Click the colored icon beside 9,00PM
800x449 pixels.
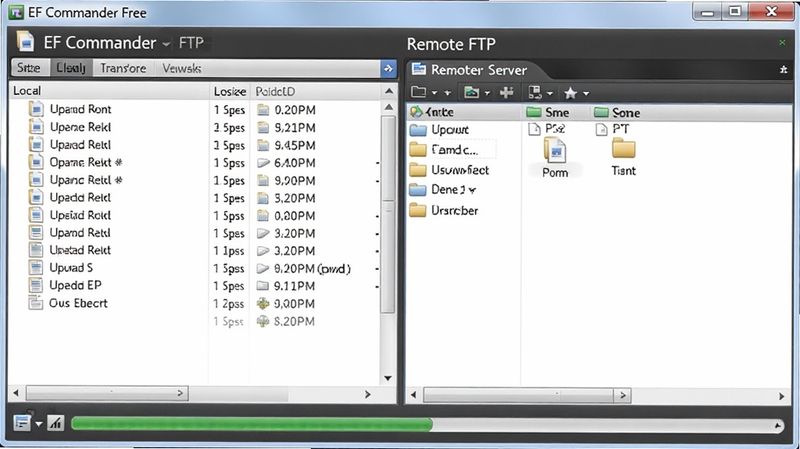click(x=263, y=304)
